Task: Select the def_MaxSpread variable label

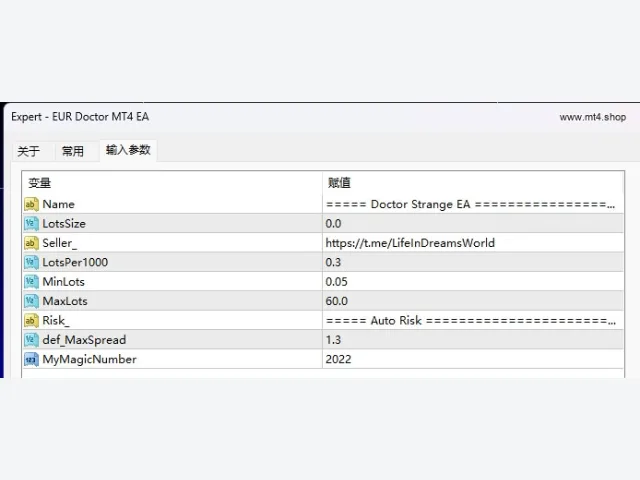Action: tap(84, 340)
